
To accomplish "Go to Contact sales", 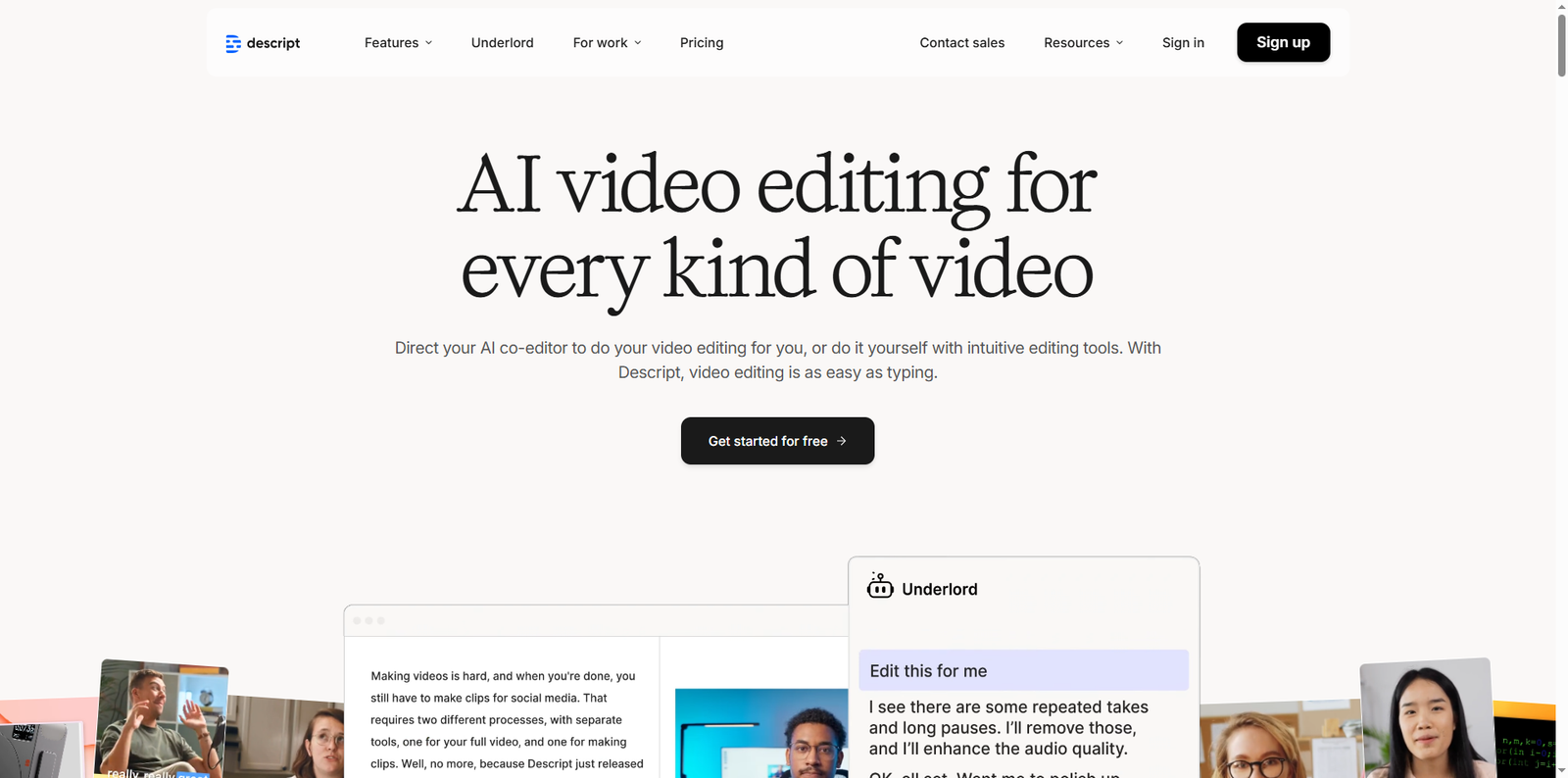I will (x=962, y=43).
